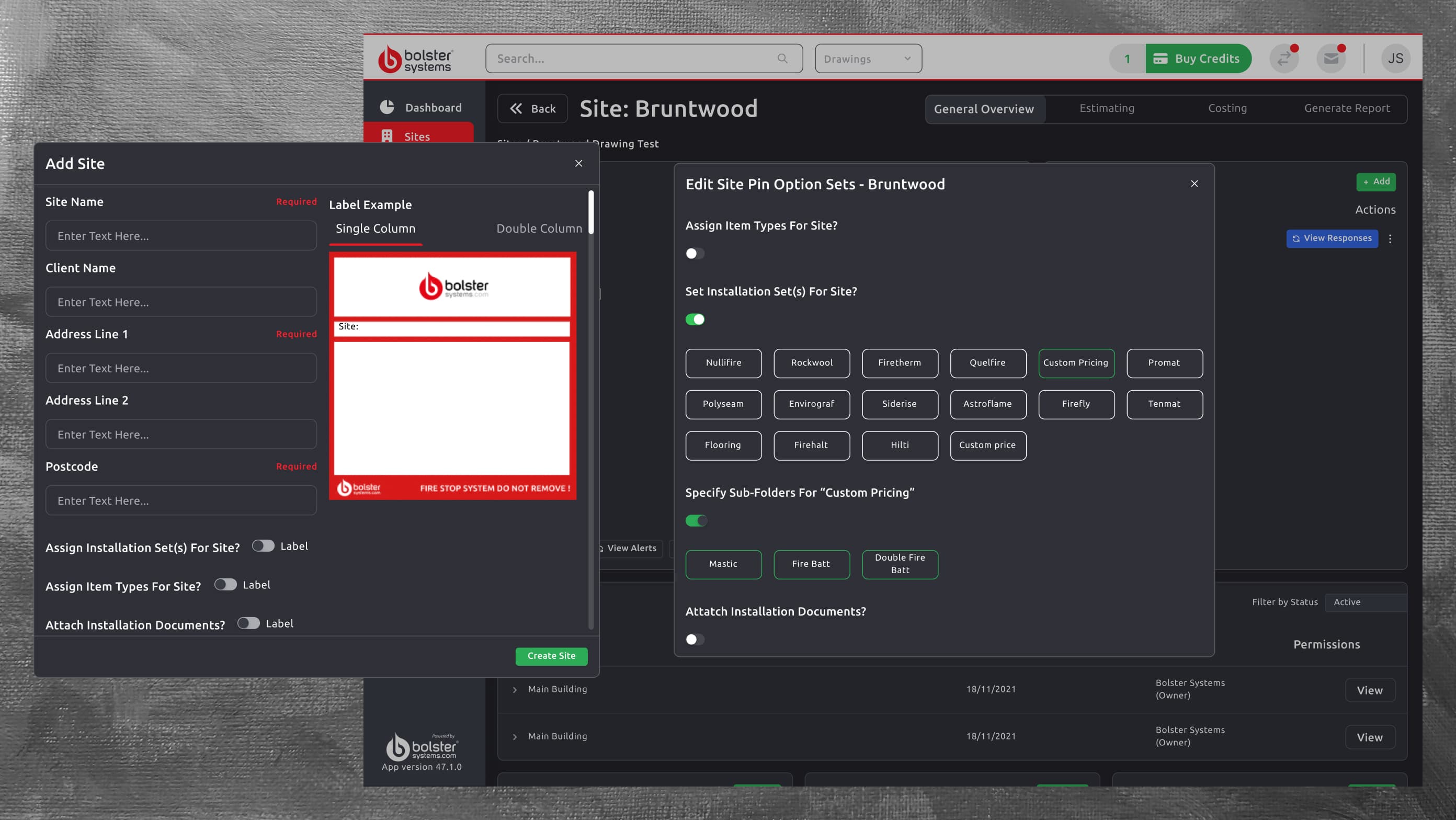The image size is (1456, 820).
Task: Click the Bolster Systems logo in header
Action: point(415,59)
